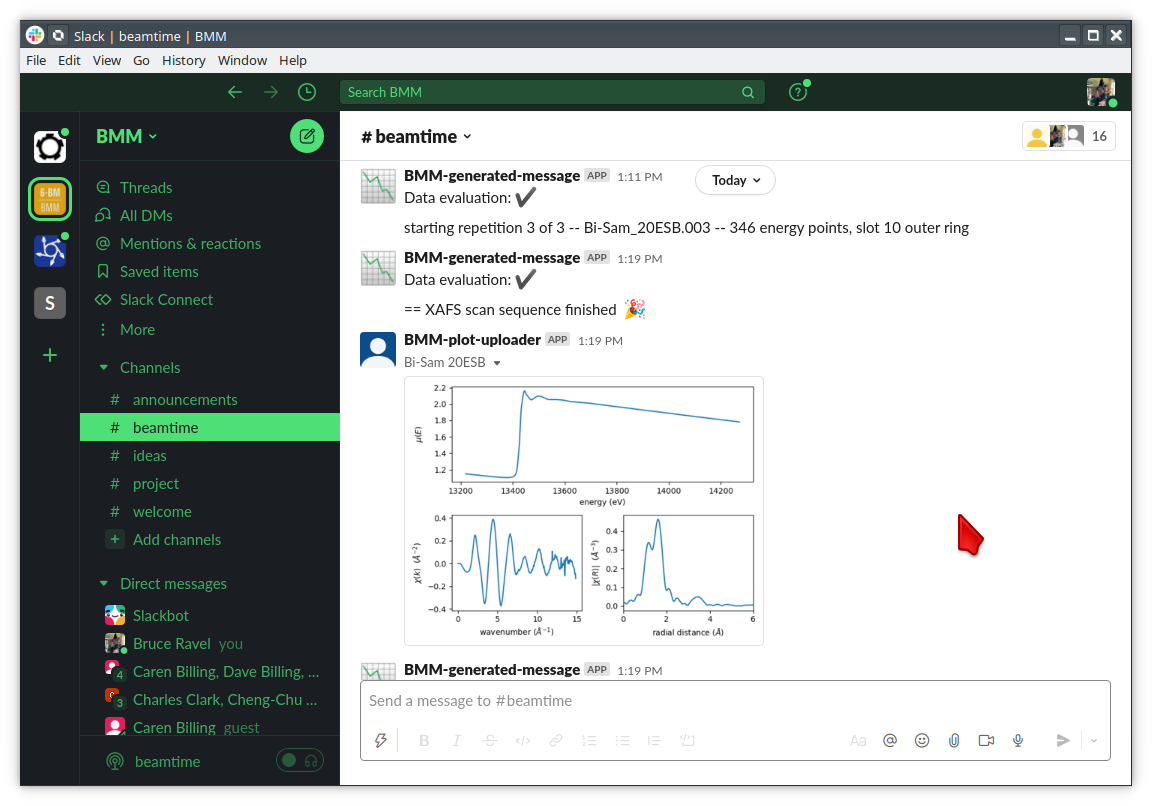The height and width of the screenshot is (806, 1152).
Task: Open the history clock icon
Action: click(x=307, y=92)
